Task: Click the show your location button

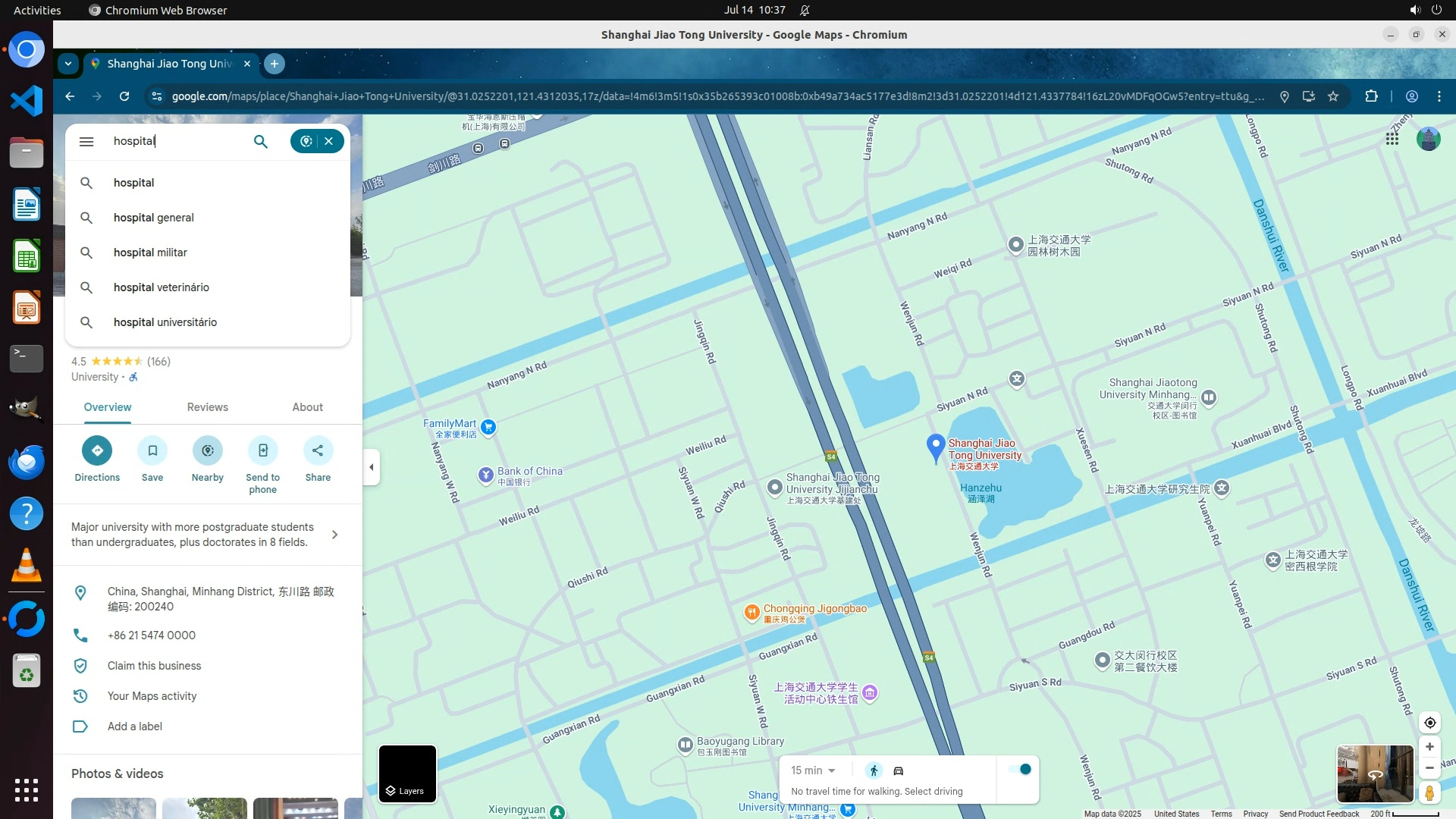Action: tap(1429, 723)
